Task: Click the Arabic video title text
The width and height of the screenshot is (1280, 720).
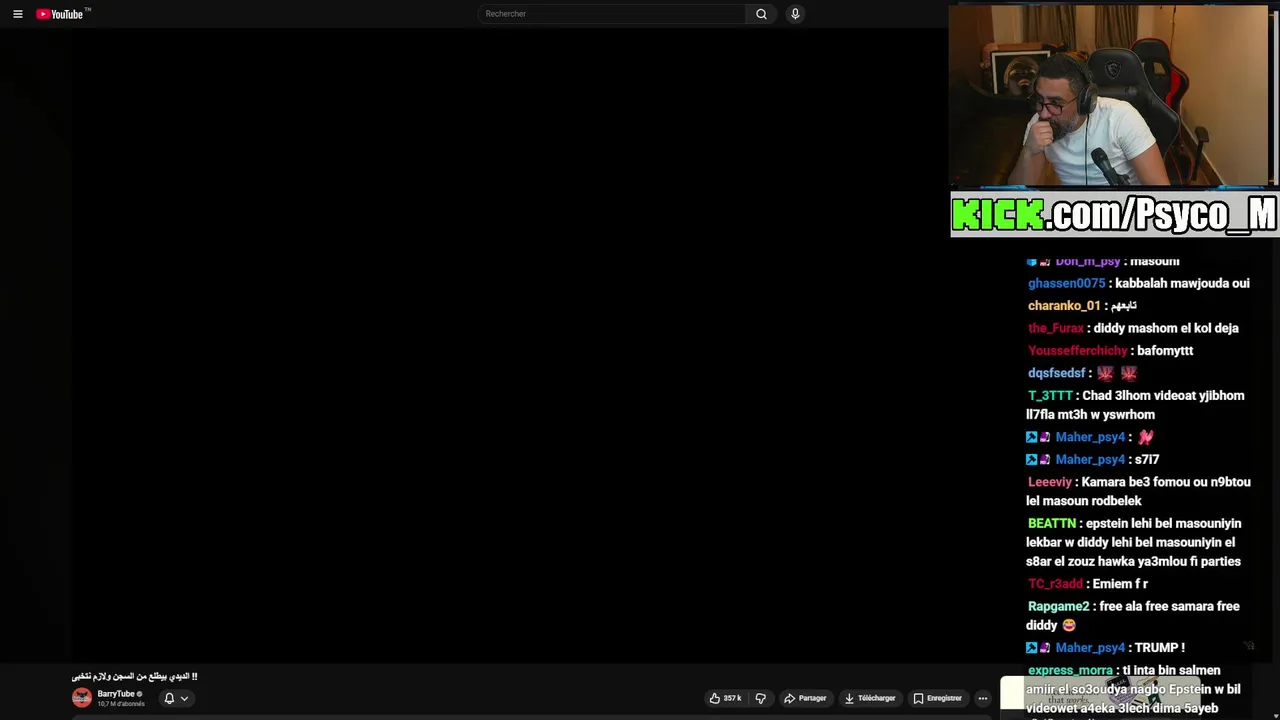Action: tap(134, 677)
